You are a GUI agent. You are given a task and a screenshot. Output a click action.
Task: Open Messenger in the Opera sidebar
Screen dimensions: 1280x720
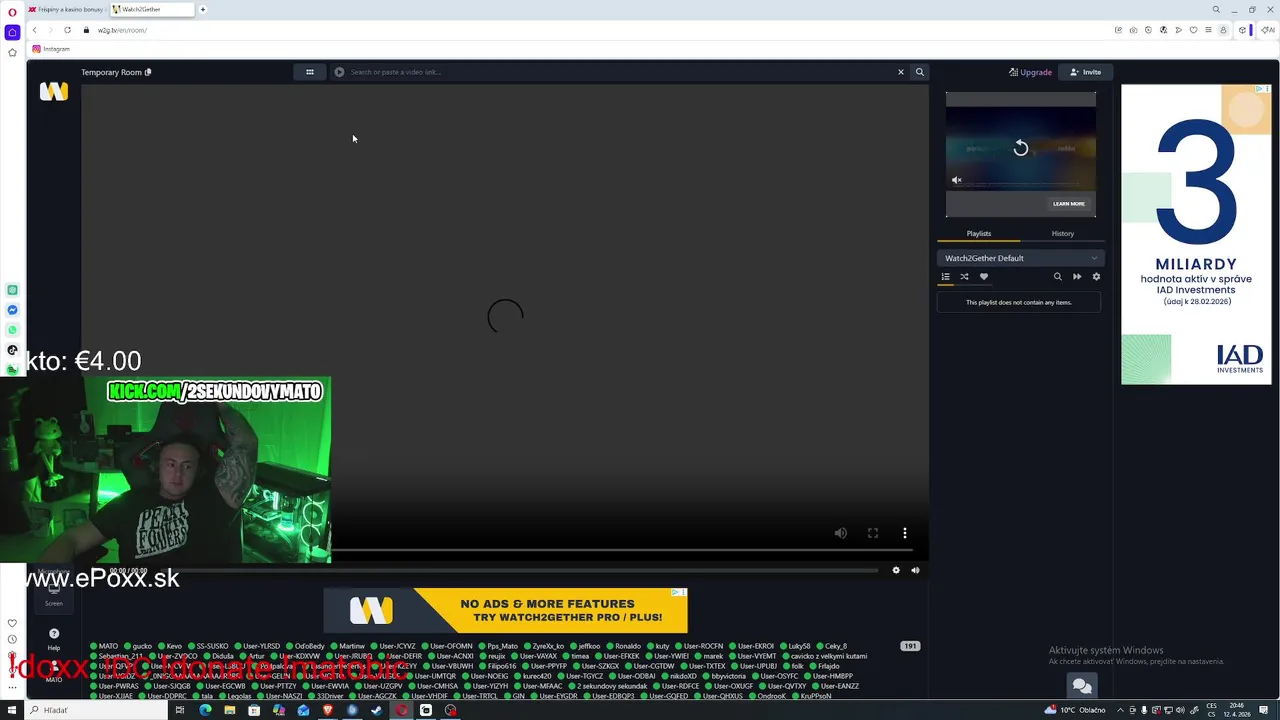coord(12,310)
